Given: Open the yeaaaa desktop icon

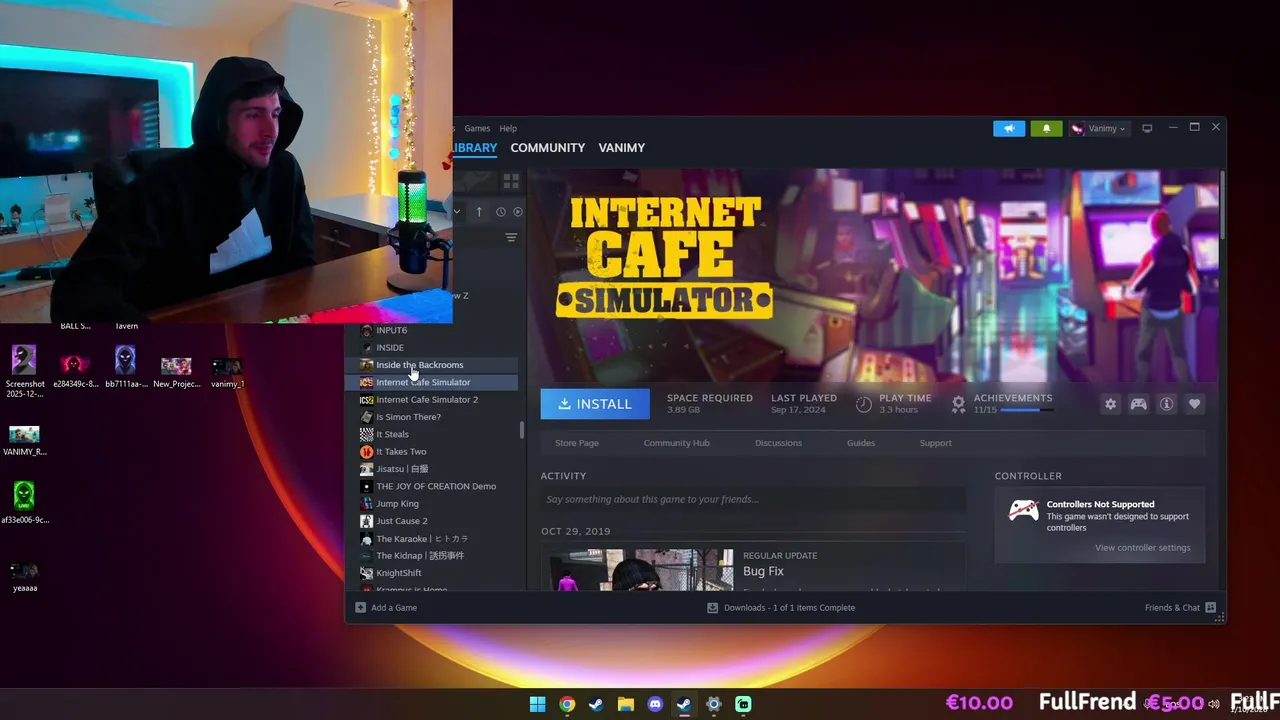Looking at the screenshot, I should 24,577.
